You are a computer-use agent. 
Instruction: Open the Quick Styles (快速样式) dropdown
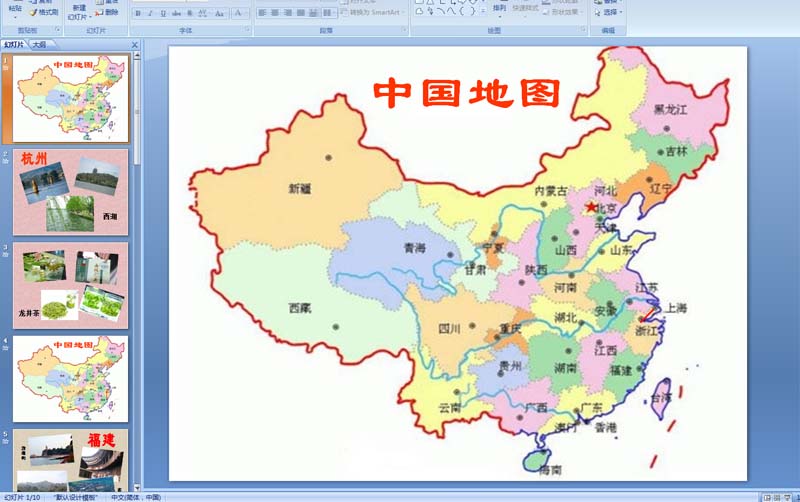(524, 10)
